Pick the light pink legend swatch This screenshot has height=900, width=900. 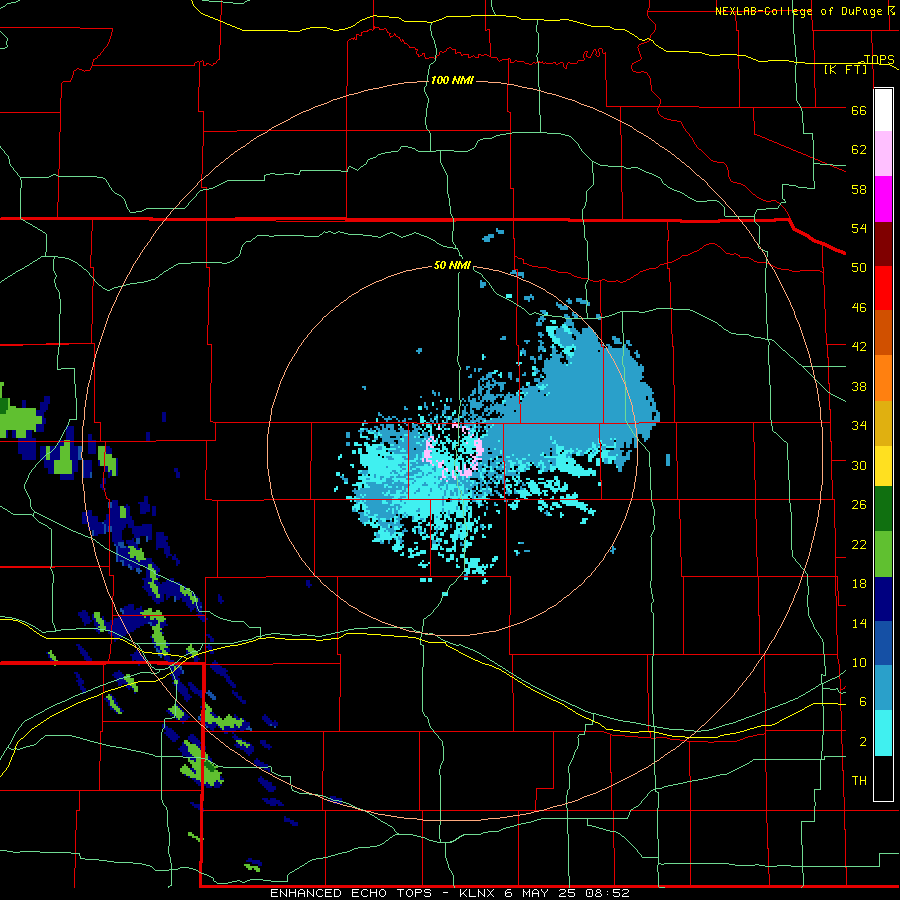pos(883,154)
